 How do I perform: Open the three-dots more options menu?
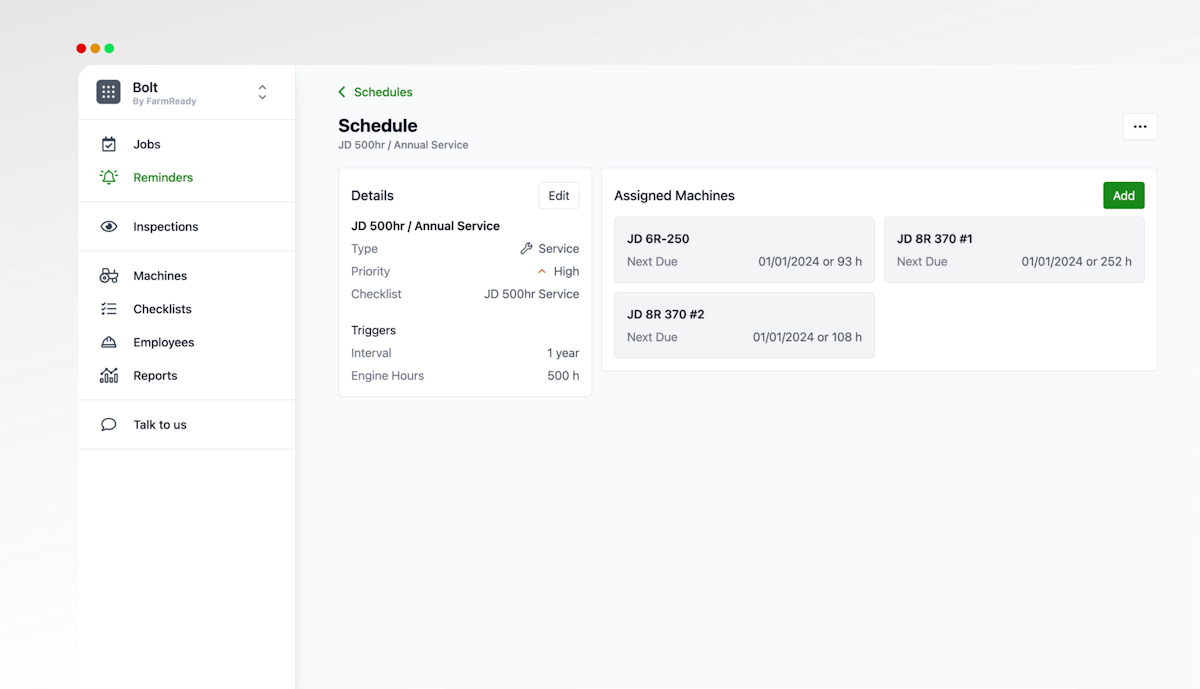pos(1139,127)
